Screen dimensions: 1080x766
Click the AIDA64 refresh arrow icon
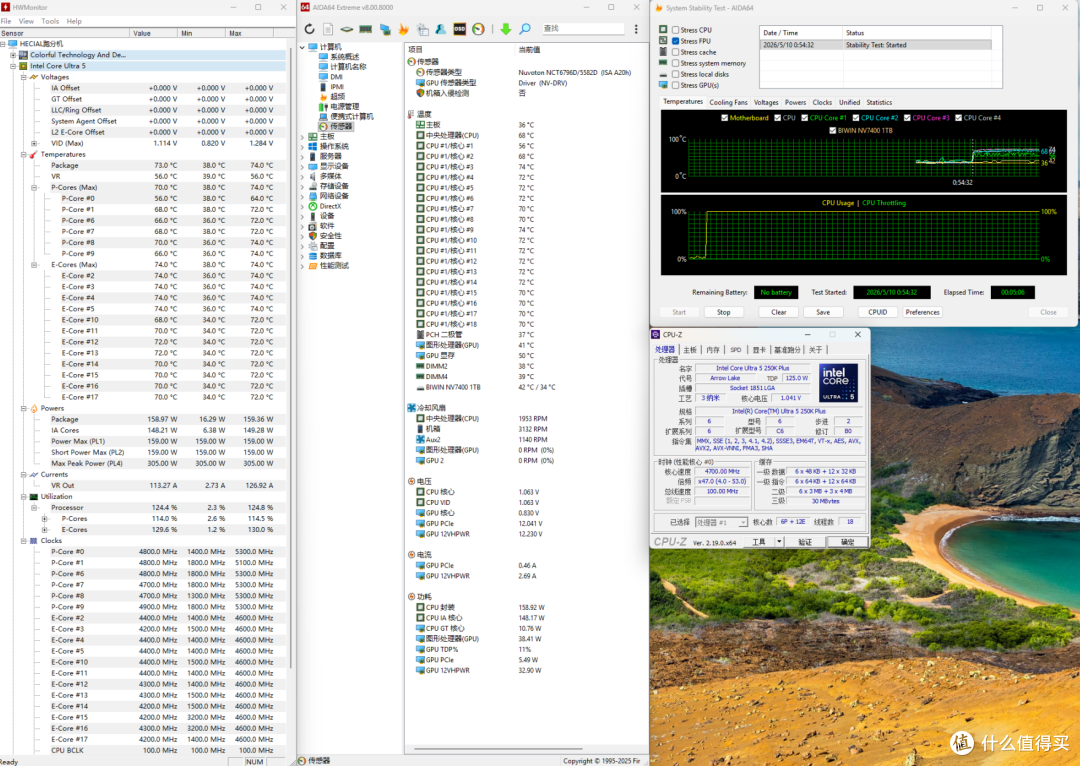point(309,29)
